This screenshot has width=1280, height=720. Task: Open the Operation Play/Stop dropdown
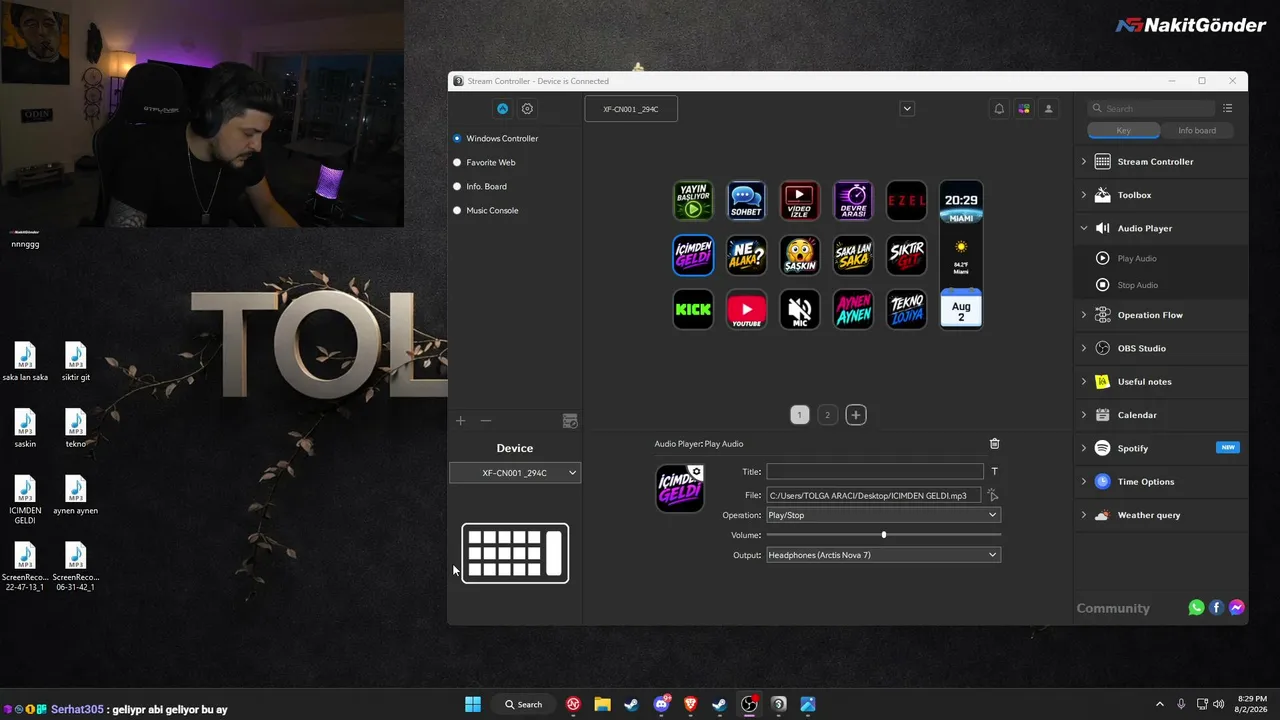click(883, 515)
